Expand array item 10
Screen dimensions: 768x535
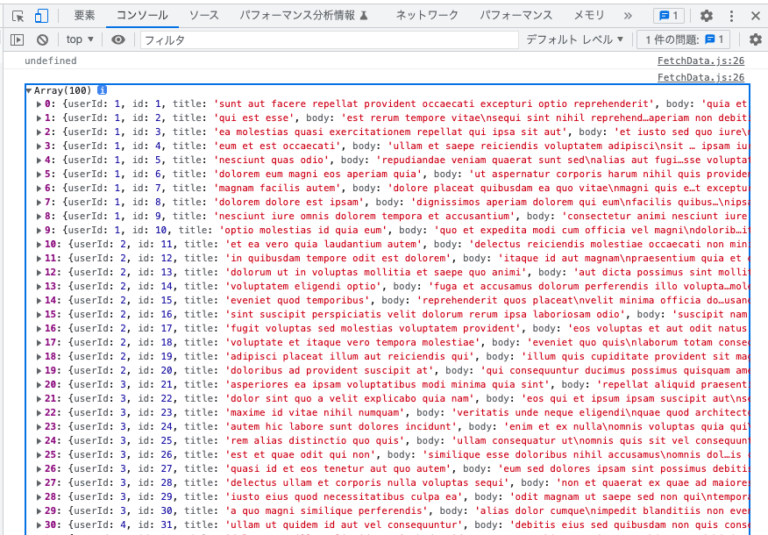coord(39,244)
